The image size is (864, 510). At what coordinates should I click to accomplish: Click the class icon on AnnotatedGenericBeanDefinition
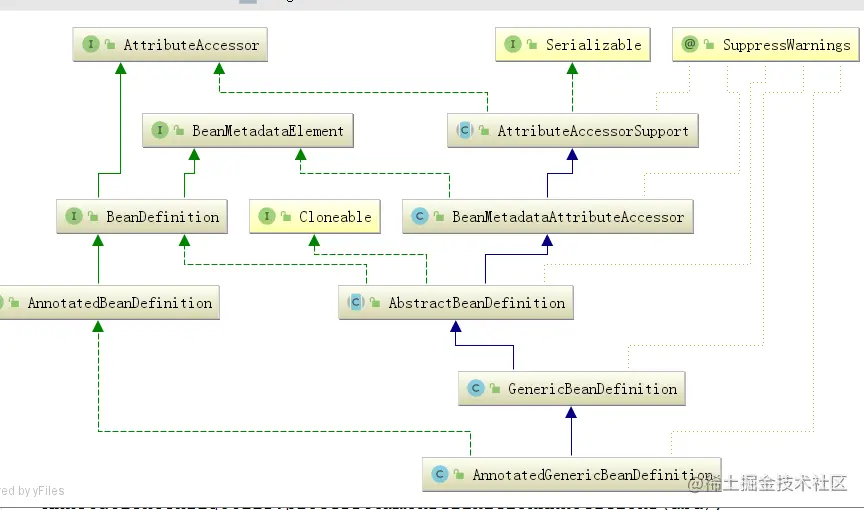click(440, 474)
